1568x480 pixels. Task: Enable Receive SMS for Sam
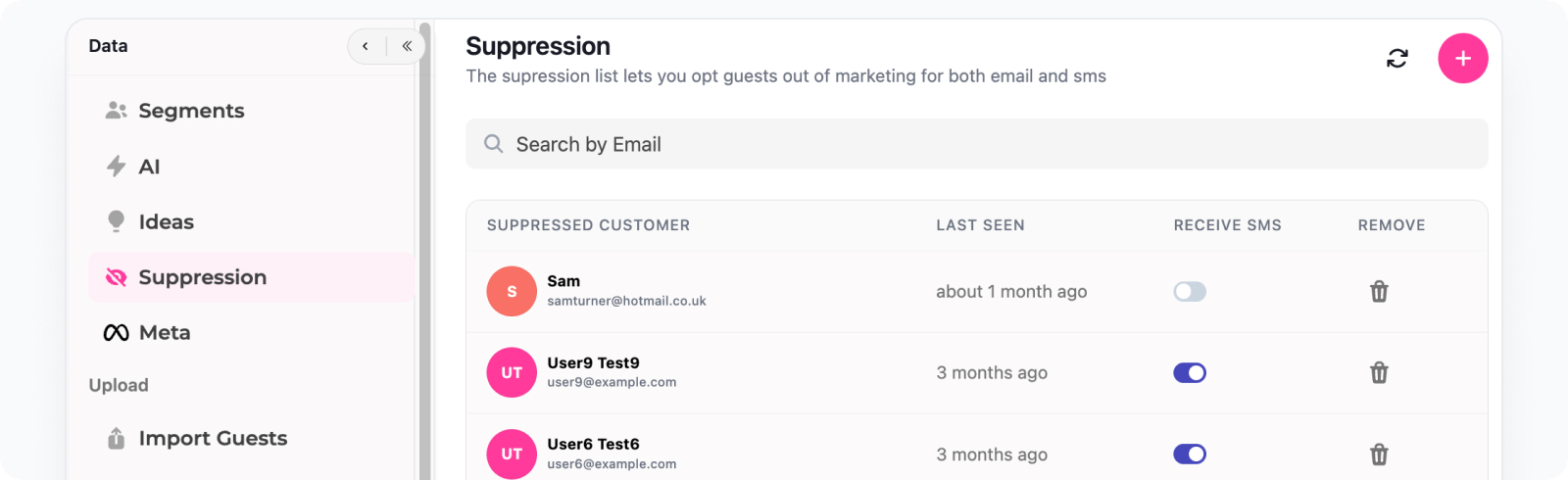coord(1190,291)
